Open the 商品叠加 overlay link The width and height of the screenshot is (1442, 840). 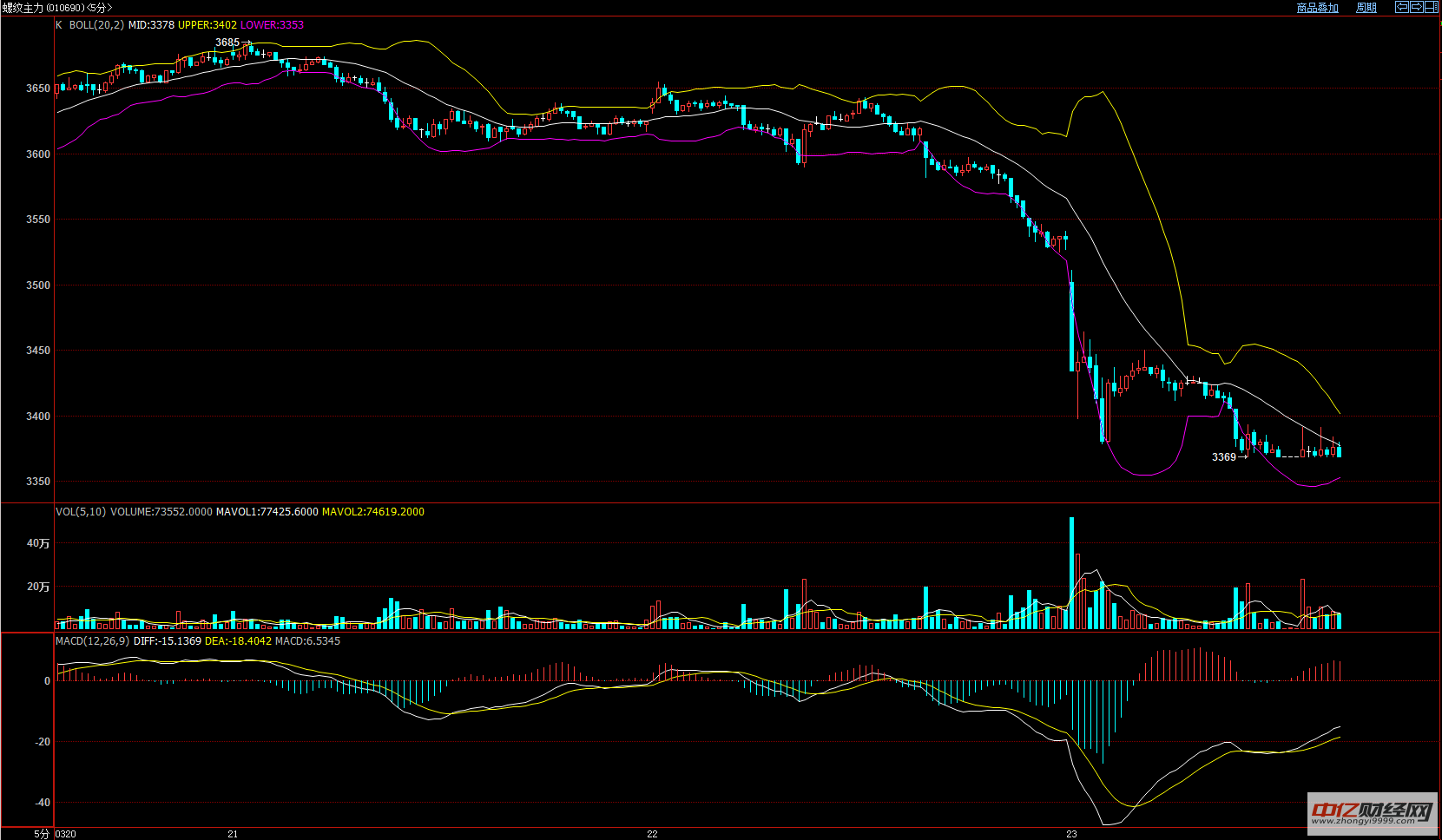click(1317, 8)
